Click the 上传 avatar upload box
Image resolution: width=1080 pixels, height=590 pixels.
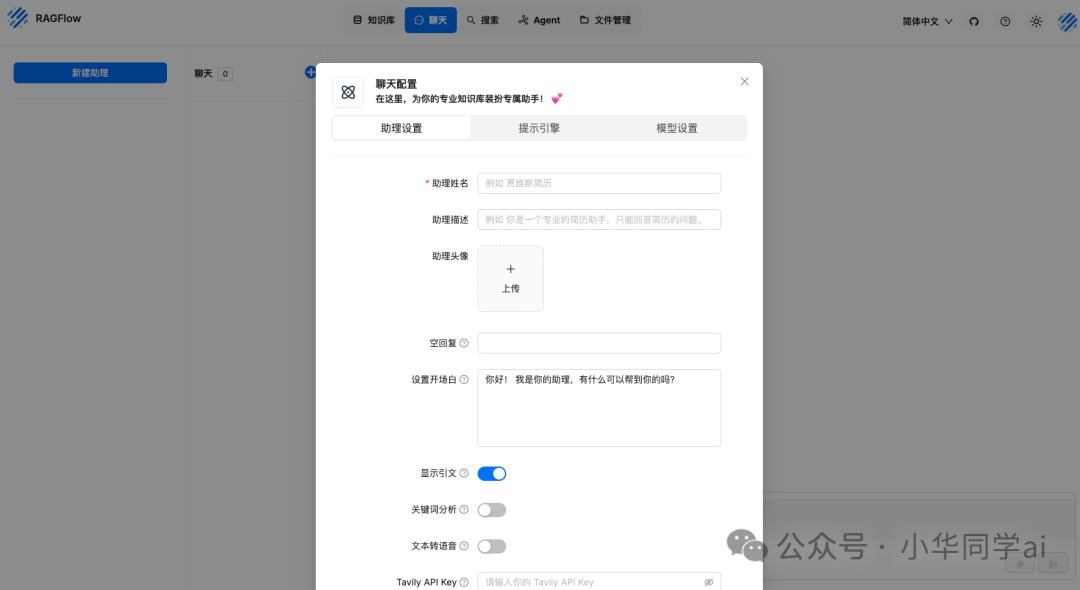click(510, 279)
